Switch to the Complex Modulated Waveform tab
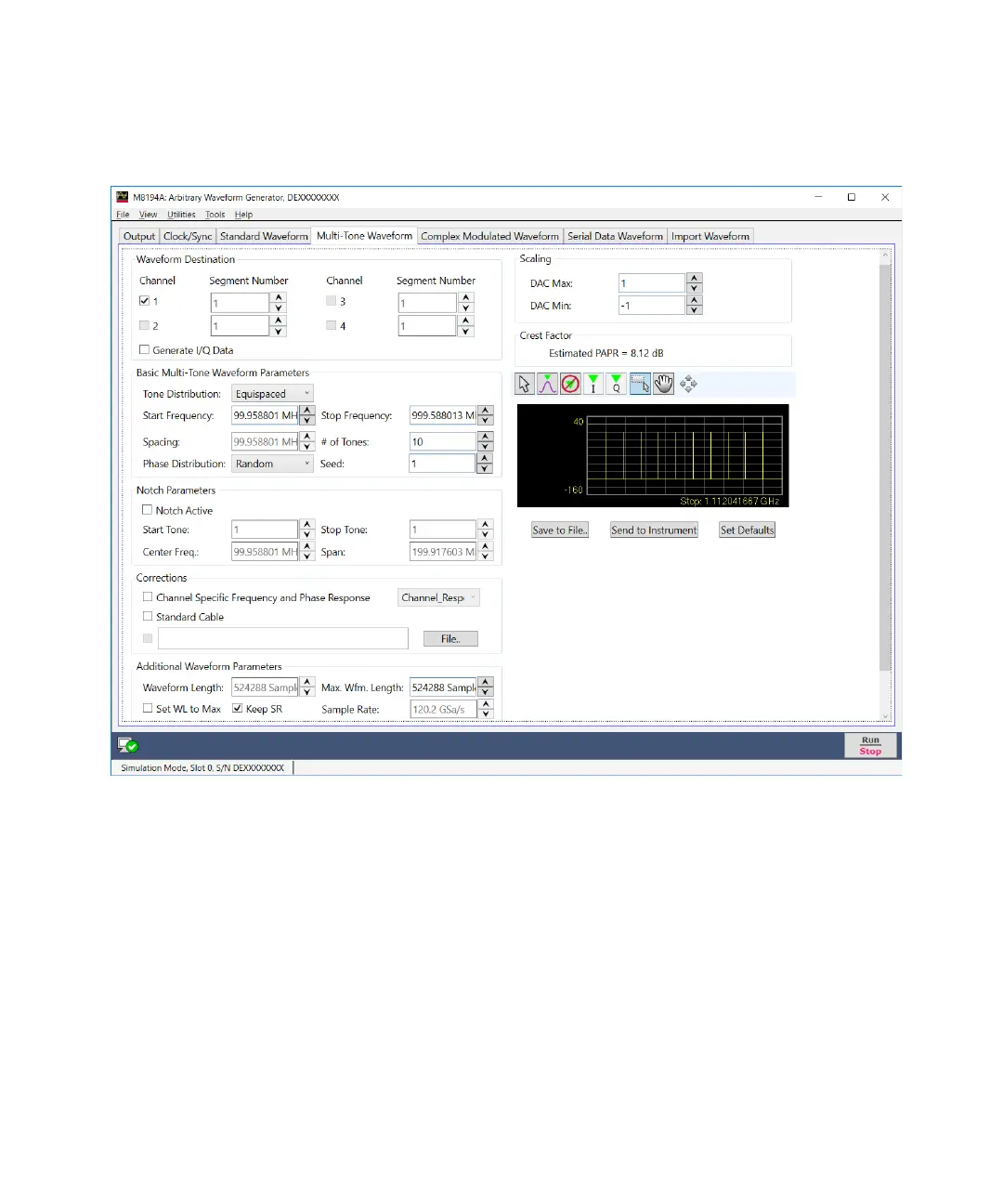1003x1204 pixels. [489, 236]
